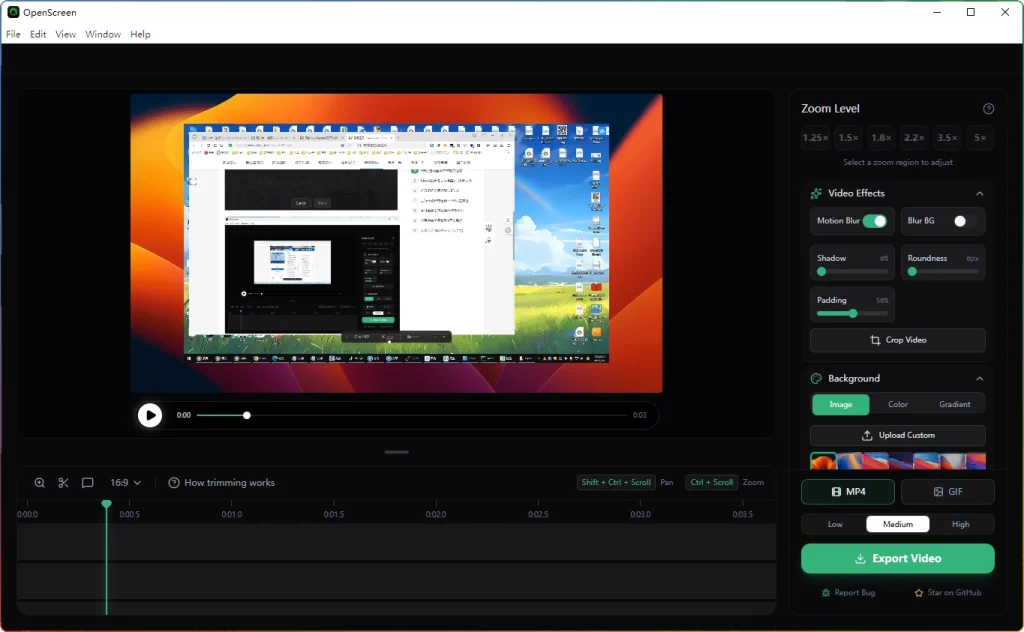Click the Star on GitHub star icon
1024x632 pixels.
918,592
